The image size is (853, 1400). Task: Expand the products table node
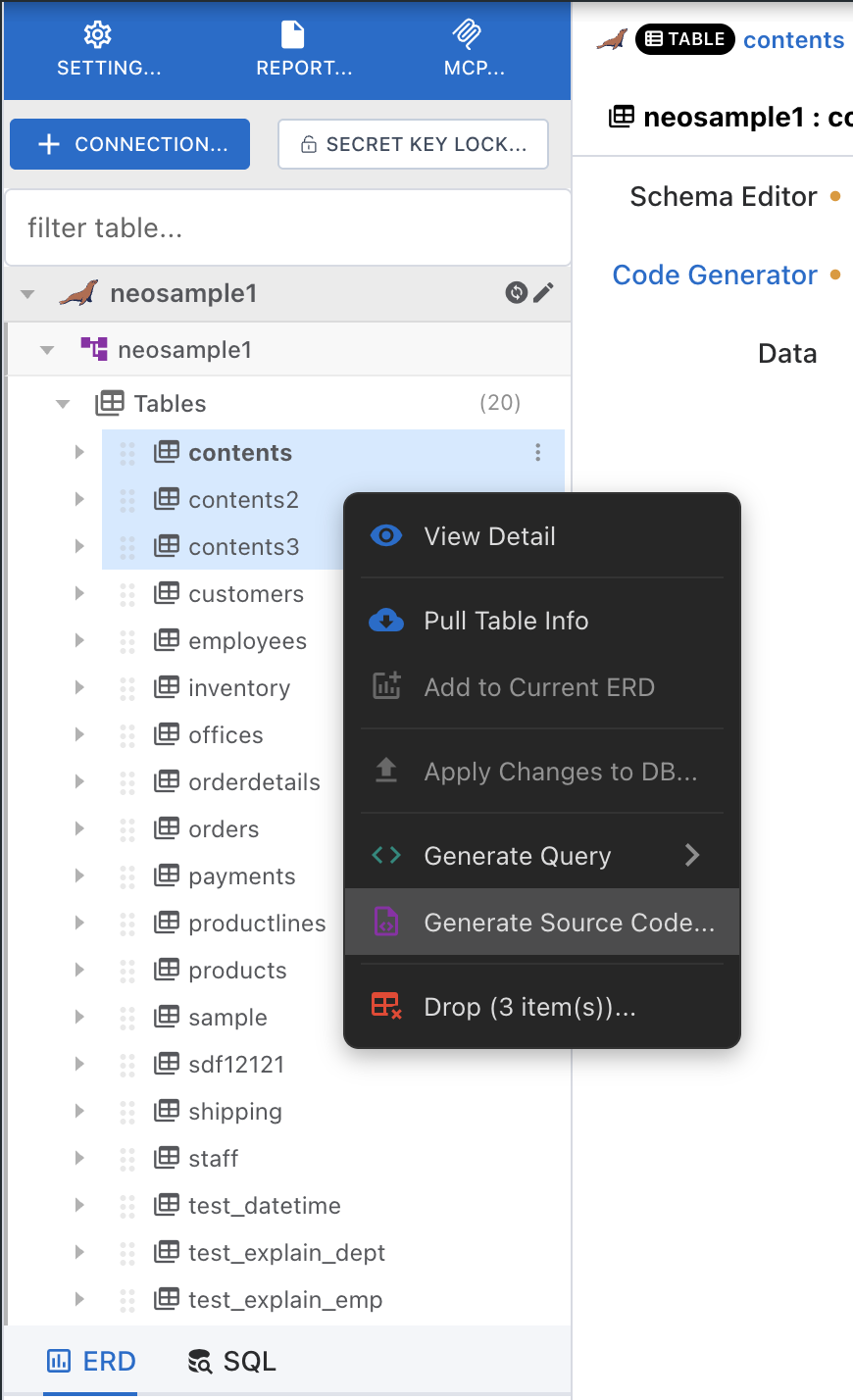79,970
